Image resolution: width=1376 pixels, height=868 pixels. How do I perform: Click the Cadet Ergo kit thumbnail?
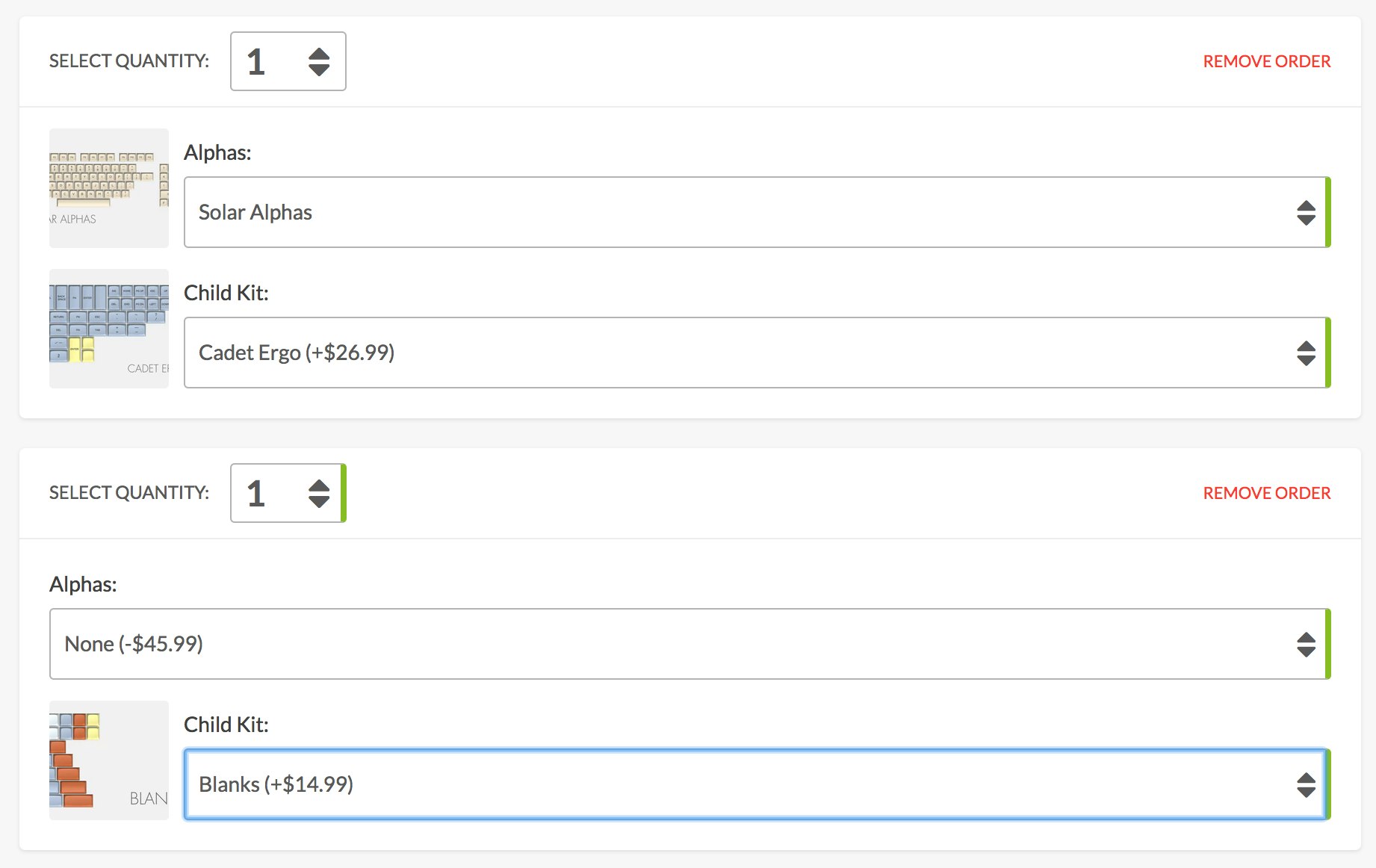coord(109,329)
